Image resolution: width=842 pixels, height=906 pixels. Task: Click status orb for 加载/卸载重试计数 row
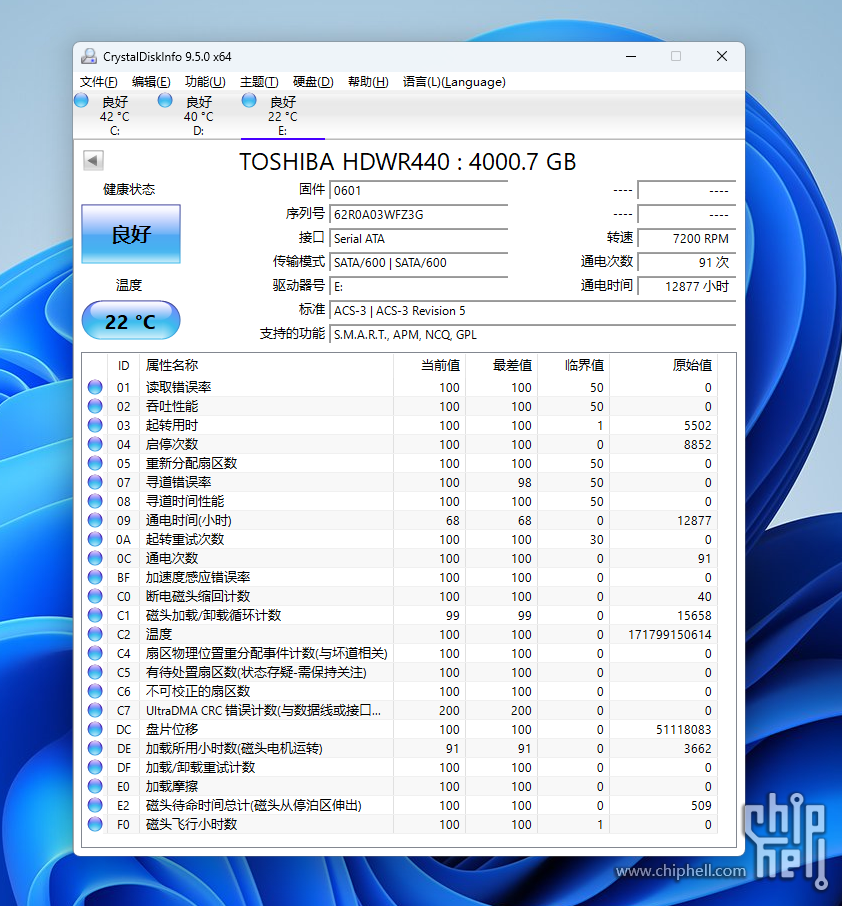(95, 767)
